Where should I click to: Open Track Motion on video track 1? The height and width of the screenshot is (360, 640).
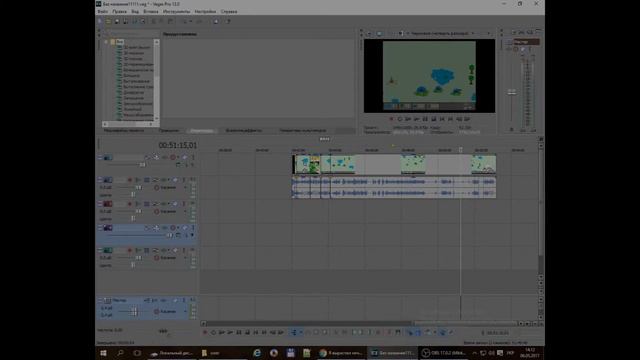point(156,157)
